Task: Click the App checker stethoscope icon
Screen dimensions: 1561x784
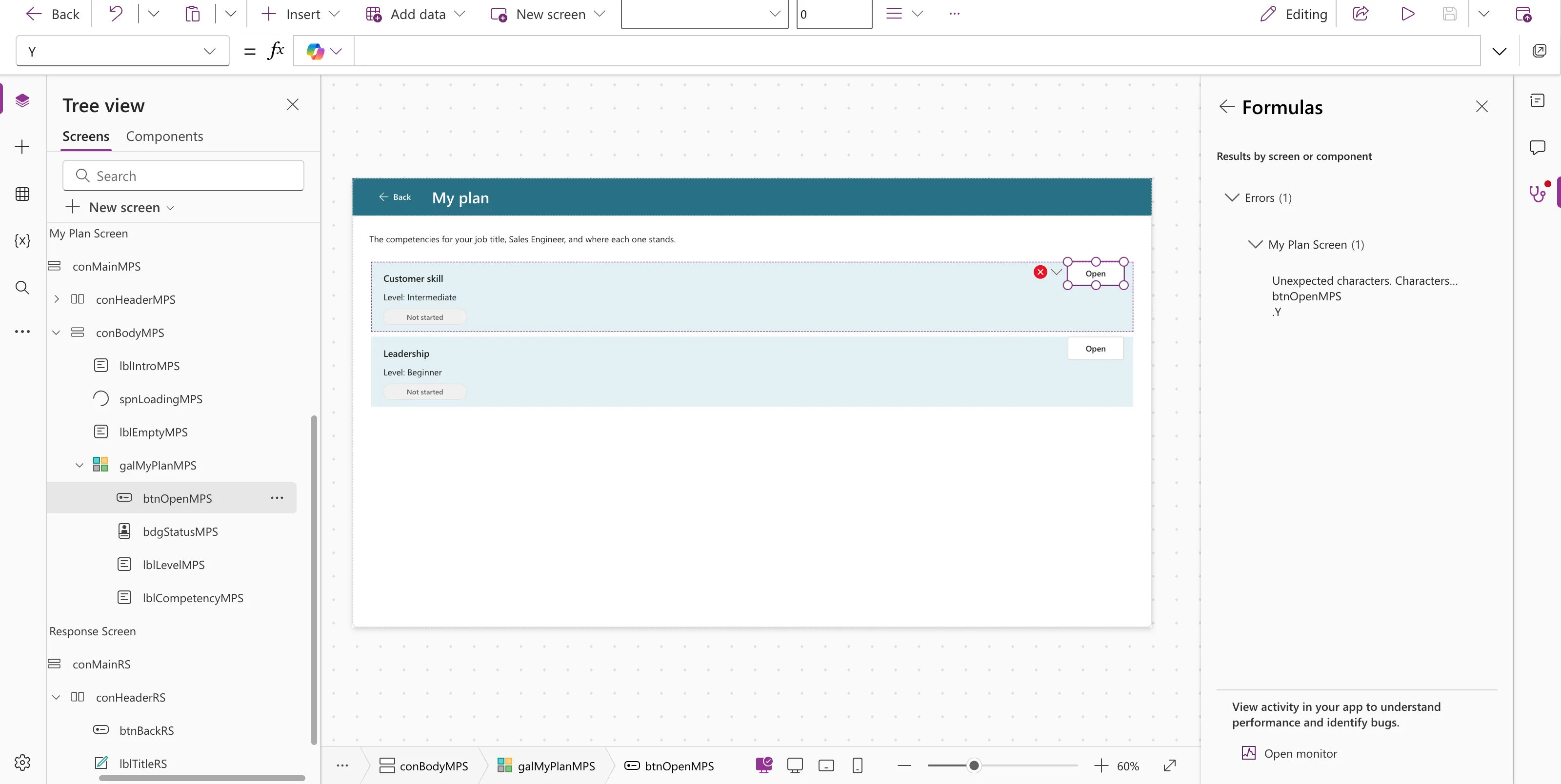Action: [1538, 193]
